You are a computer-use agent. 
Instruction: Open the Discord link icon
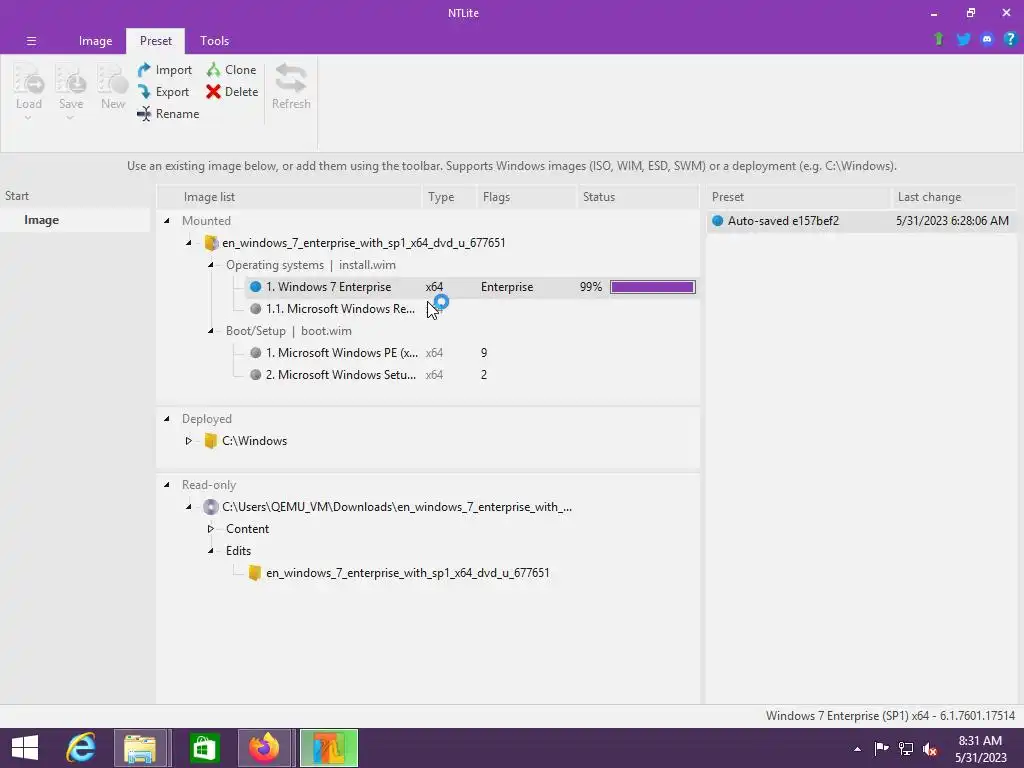click(x=987, y=39)
